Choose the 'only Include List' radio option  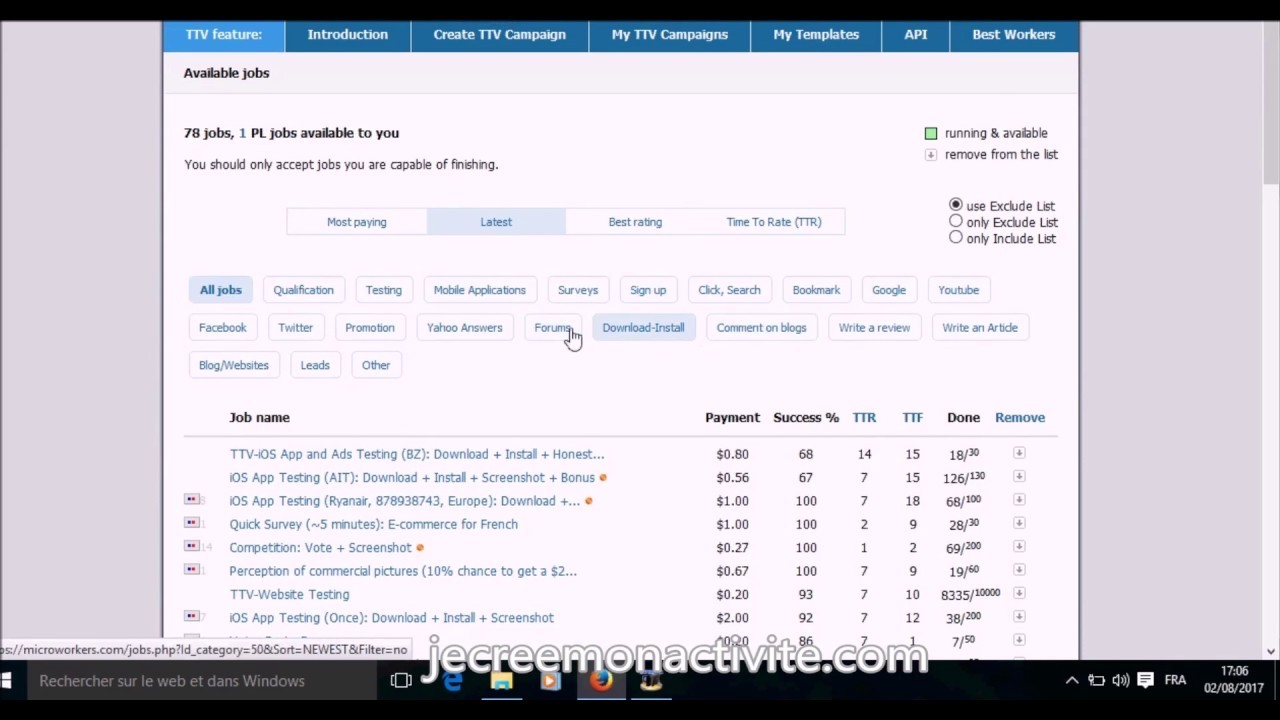[x=956, y=237]
